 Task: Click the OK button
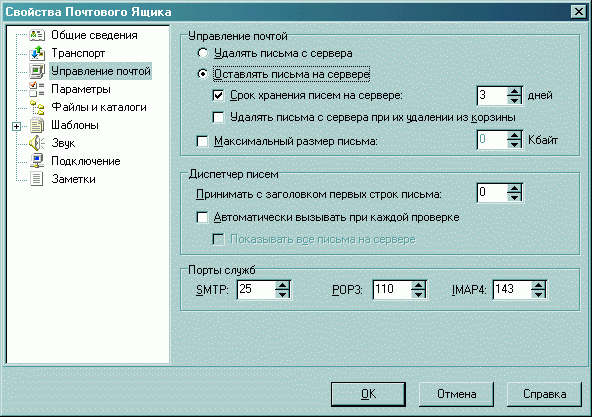point(368,394)
